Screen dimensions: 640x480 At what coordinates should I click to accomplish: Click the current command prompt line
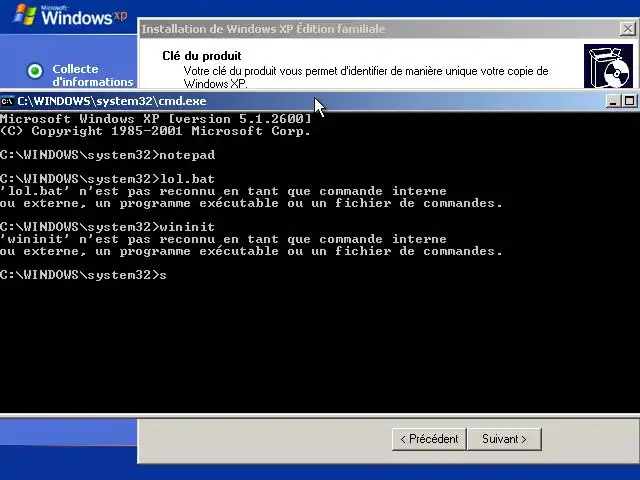[x=83, y=275]
